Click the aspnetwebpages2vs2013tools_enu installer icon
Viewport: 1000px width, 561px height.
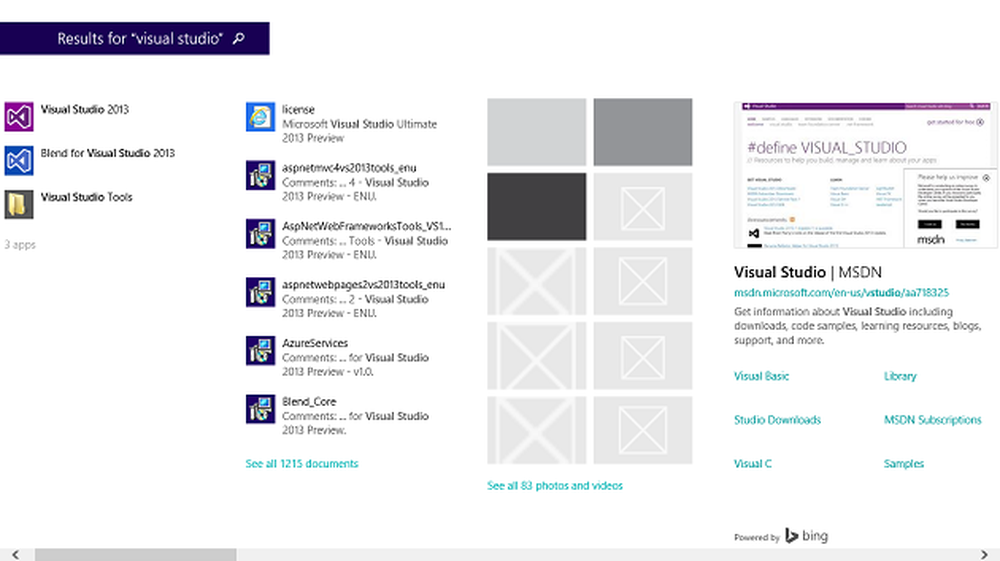(260, 292)
